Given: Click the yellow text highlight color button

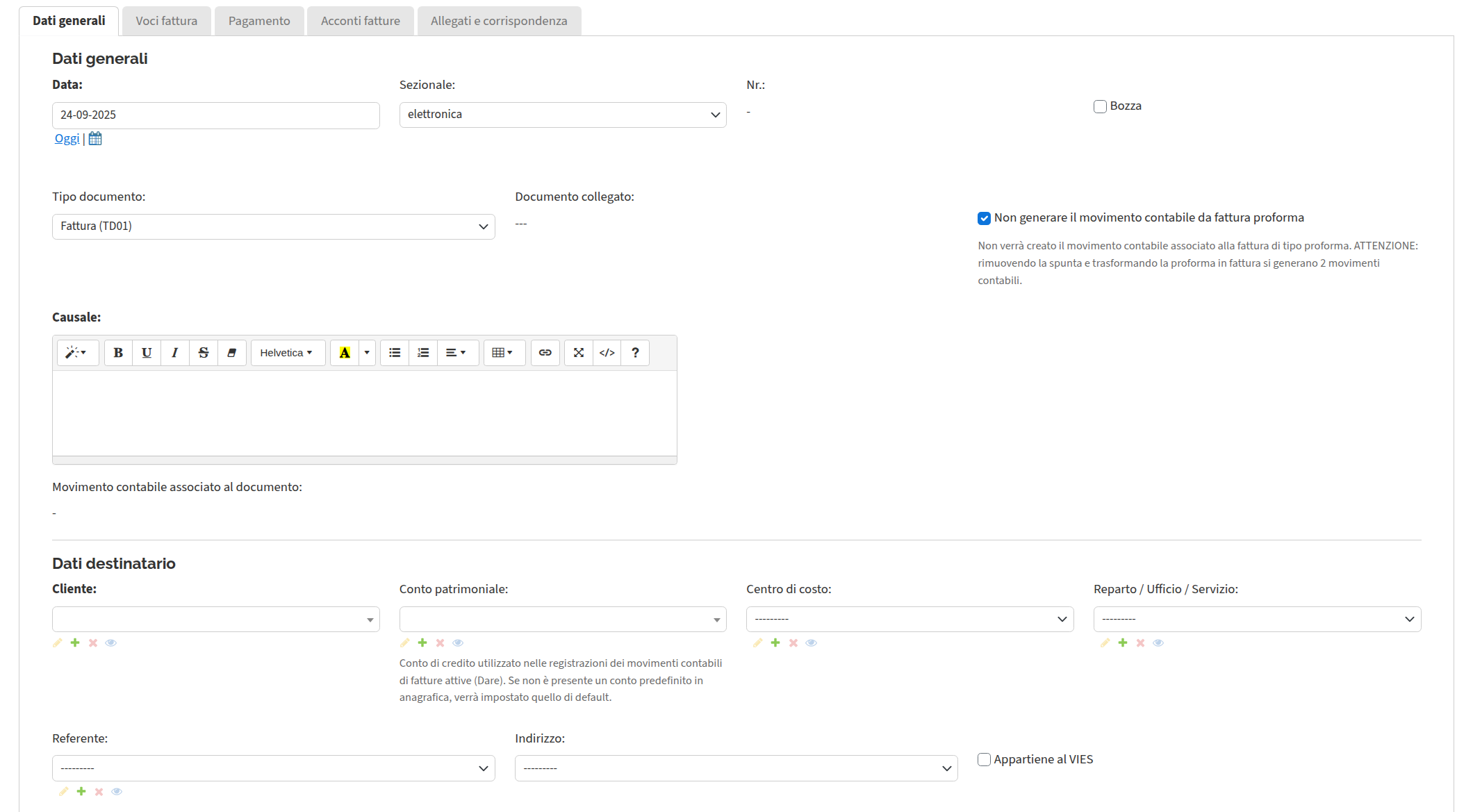Looking at the screenshot, I should pyautogui.click(x=345, y=353).
